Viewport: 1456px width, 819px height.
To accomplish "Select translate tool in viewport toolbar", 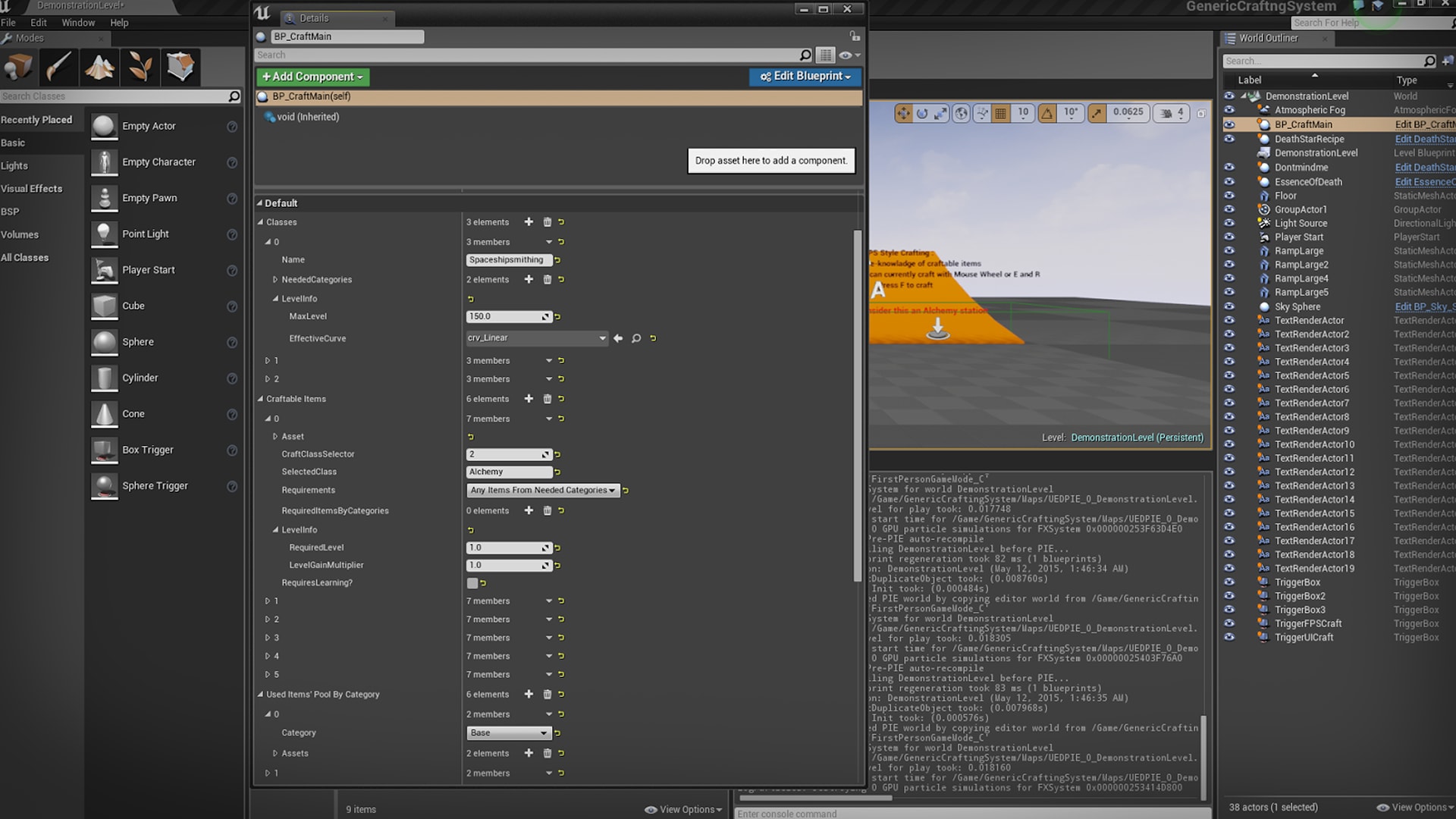I will (903, 113).
